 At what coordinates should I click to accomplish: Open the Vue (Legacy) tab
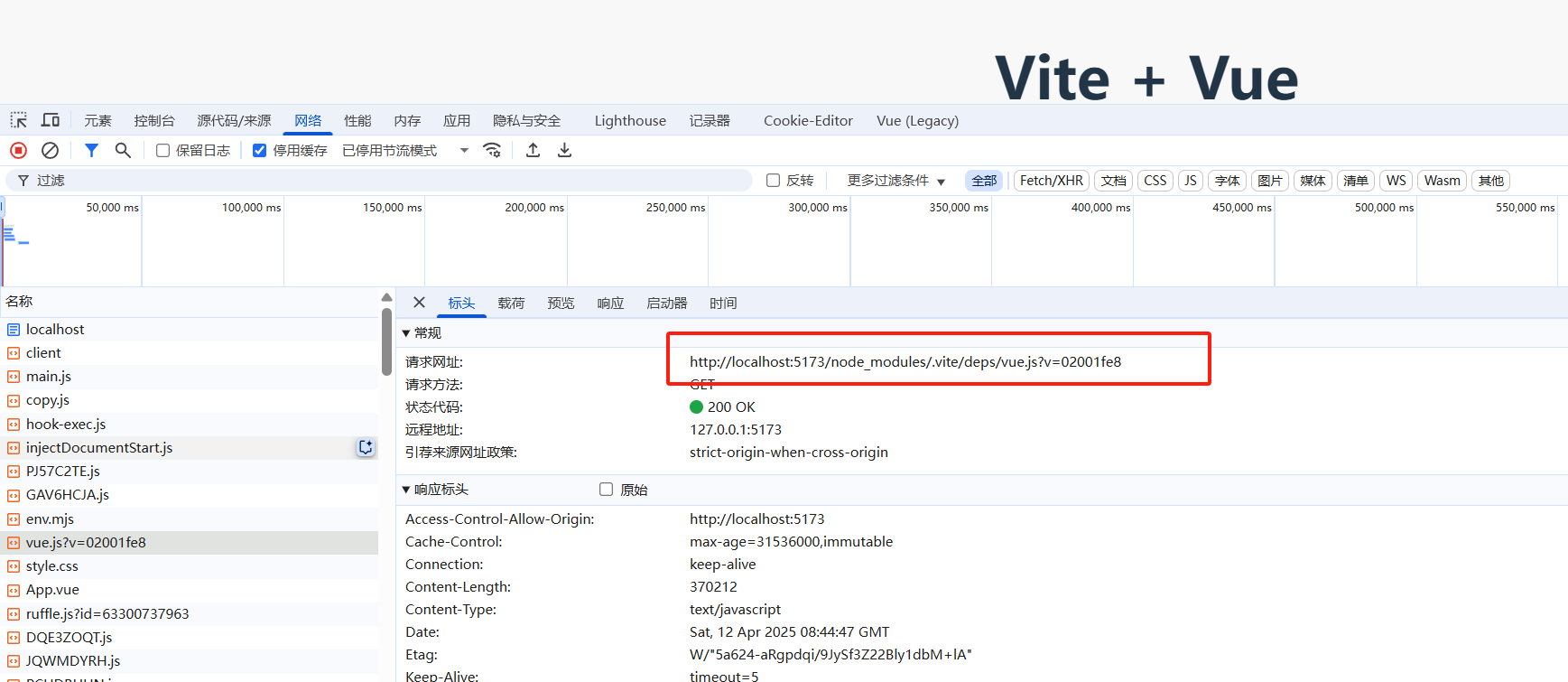917,120
